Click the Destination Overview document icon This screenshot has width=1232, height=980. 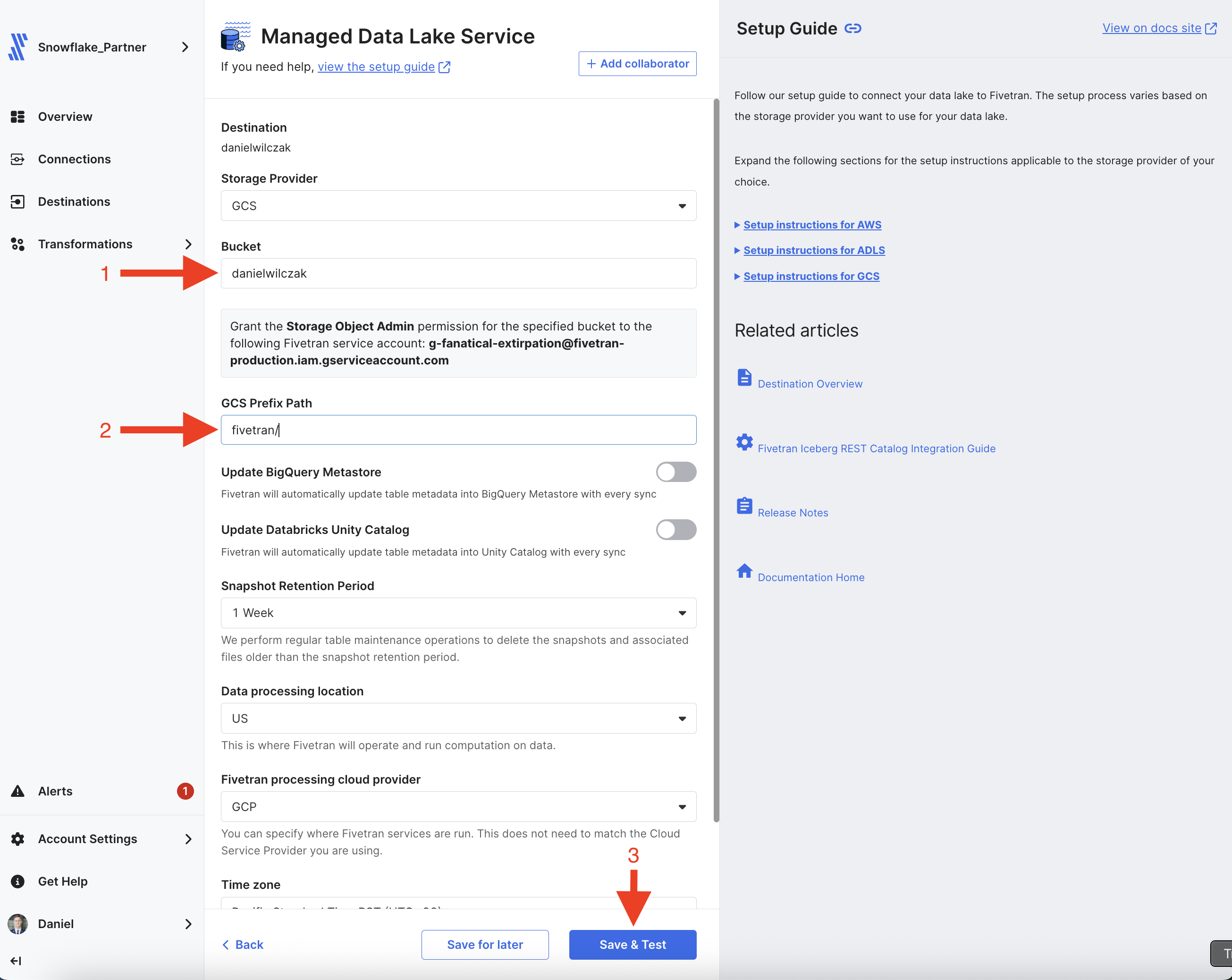(744, 377)
